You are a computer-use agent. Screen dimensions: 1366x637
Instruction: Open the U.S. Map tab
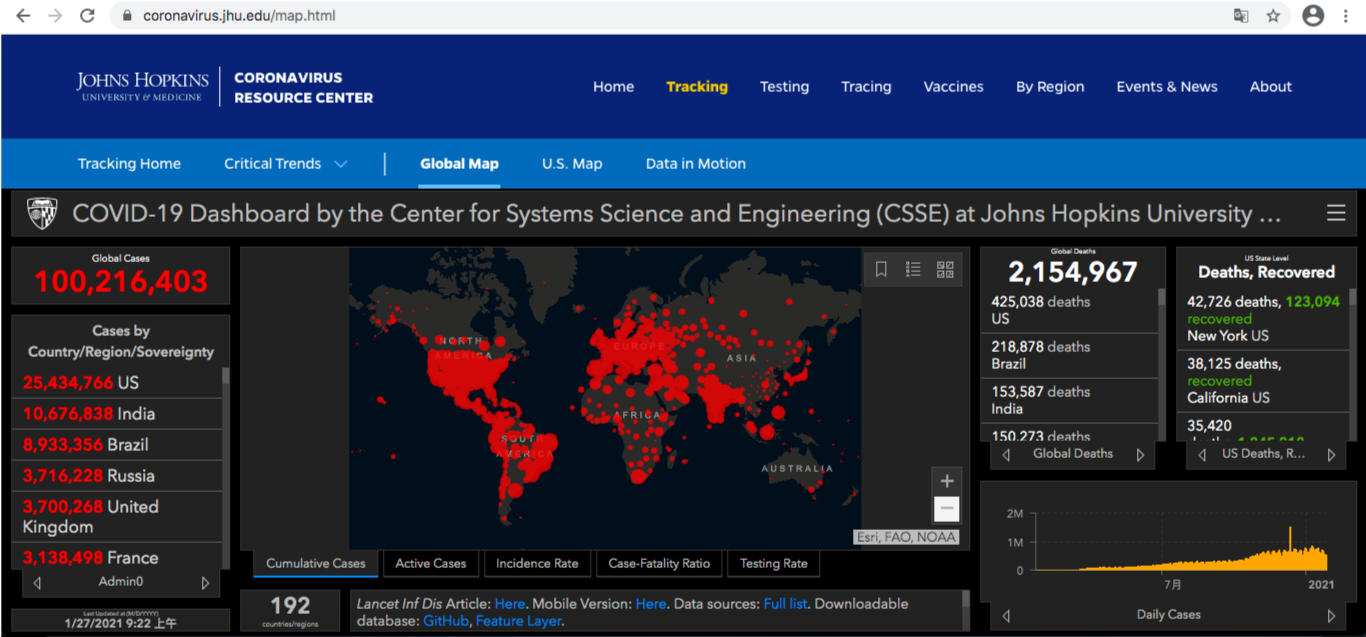click(572, 164)
